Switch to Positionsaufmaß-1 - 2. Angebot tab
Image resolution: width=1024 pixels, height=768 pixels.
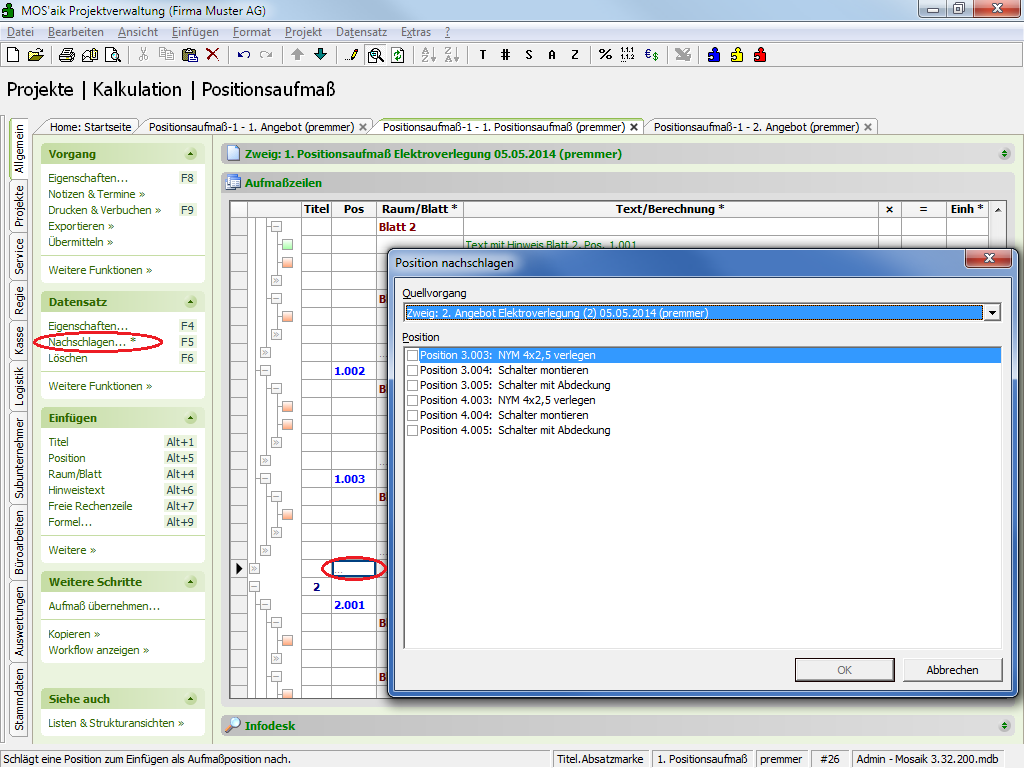point(755,127)
